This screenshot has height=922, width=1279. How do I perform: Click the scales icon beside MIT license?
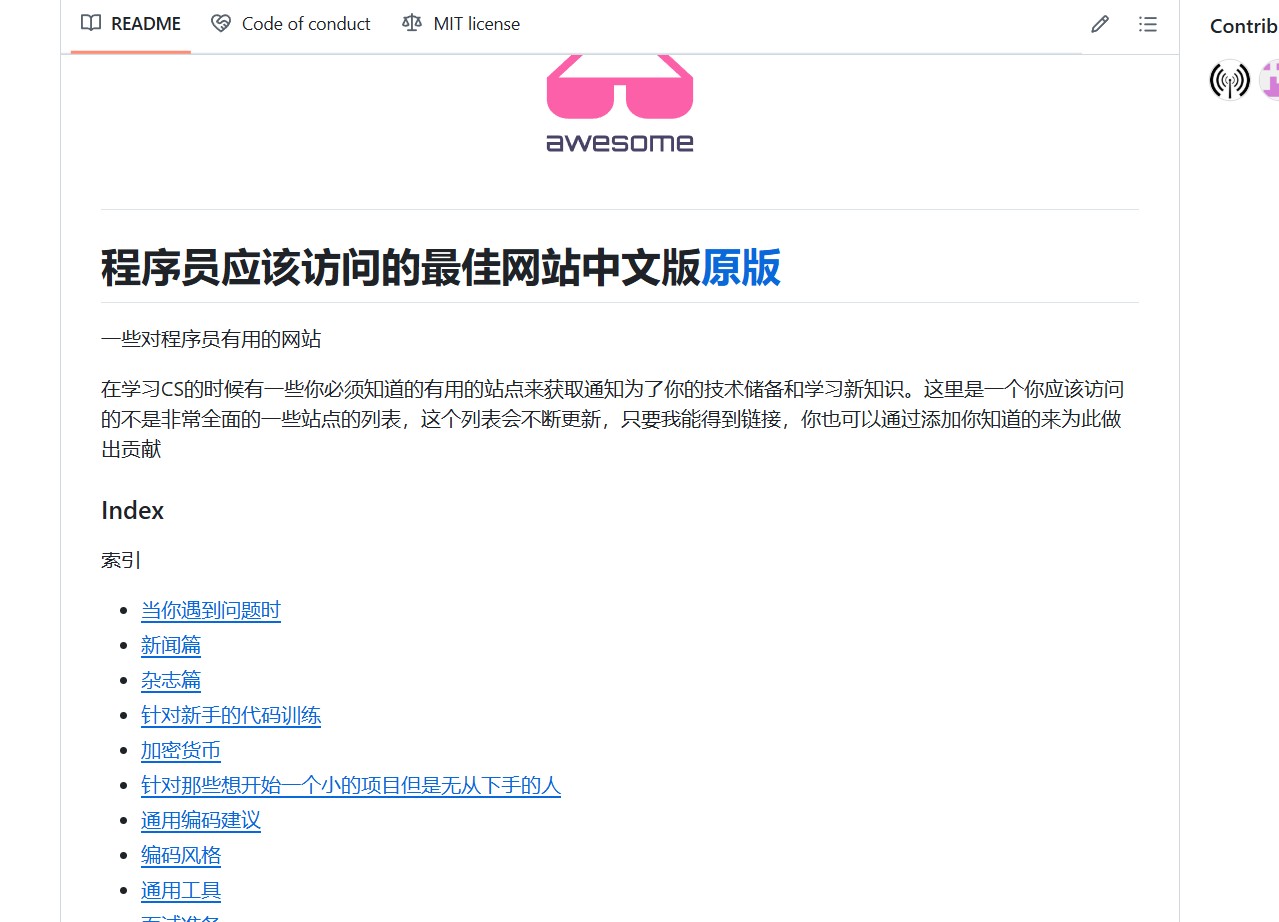tap(412, 23)
